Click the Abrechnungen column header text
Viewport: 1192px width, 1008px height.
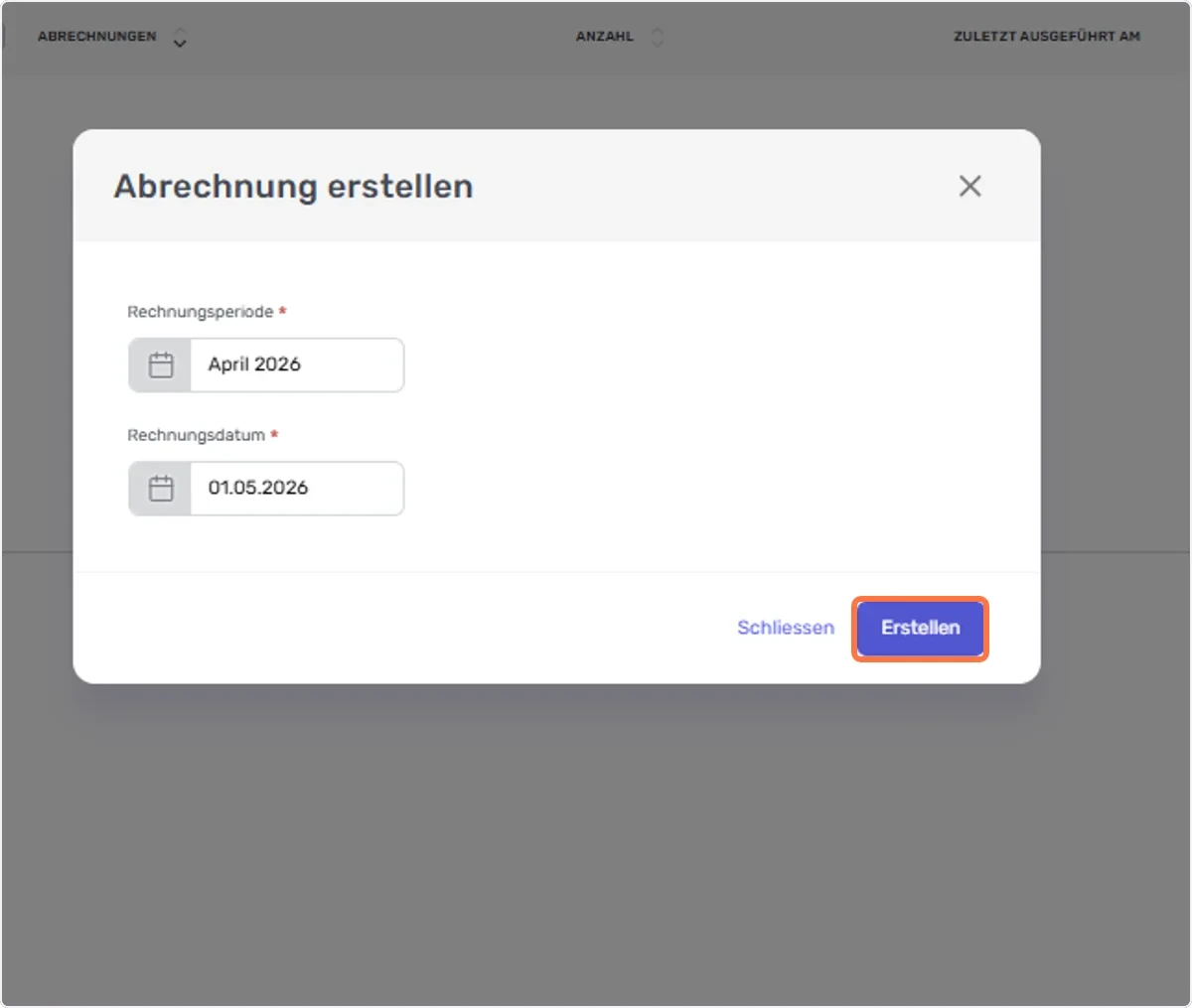coord(96,37)
